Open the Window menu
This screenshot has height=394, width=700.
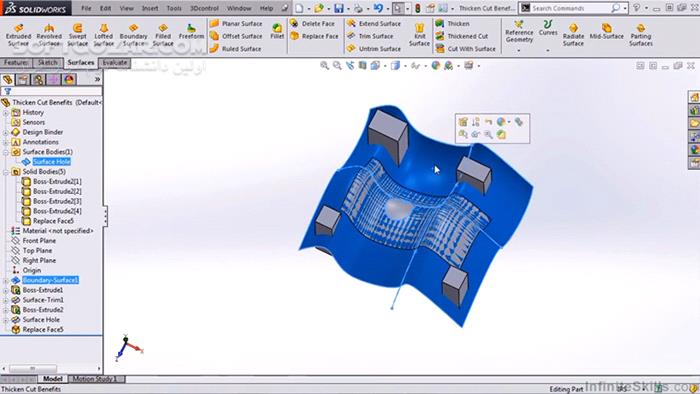(x=239, y=8)
